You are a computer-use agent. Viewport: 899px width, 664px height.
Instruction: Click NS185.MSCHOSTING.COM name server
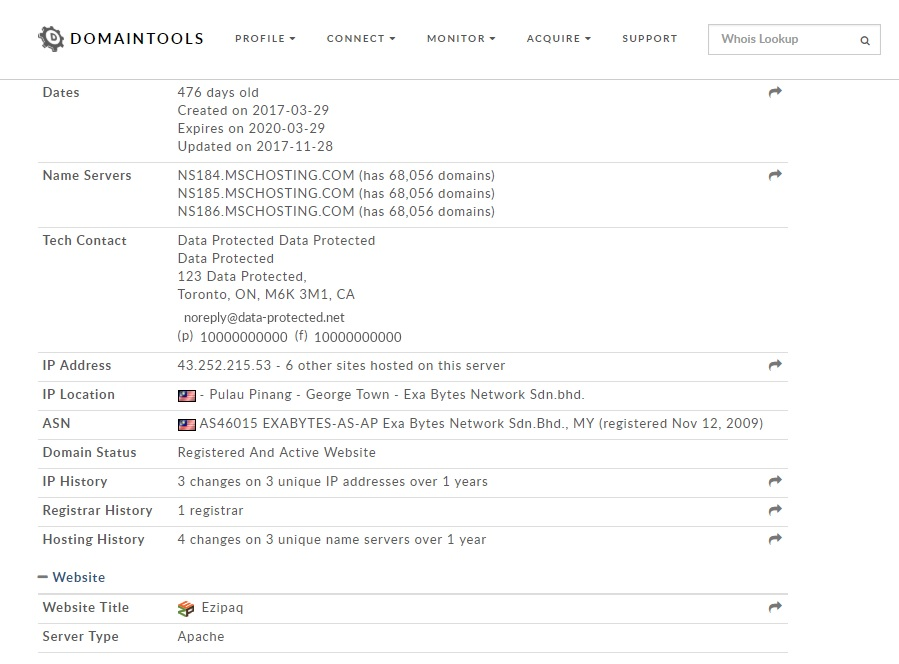pos(265,193)
